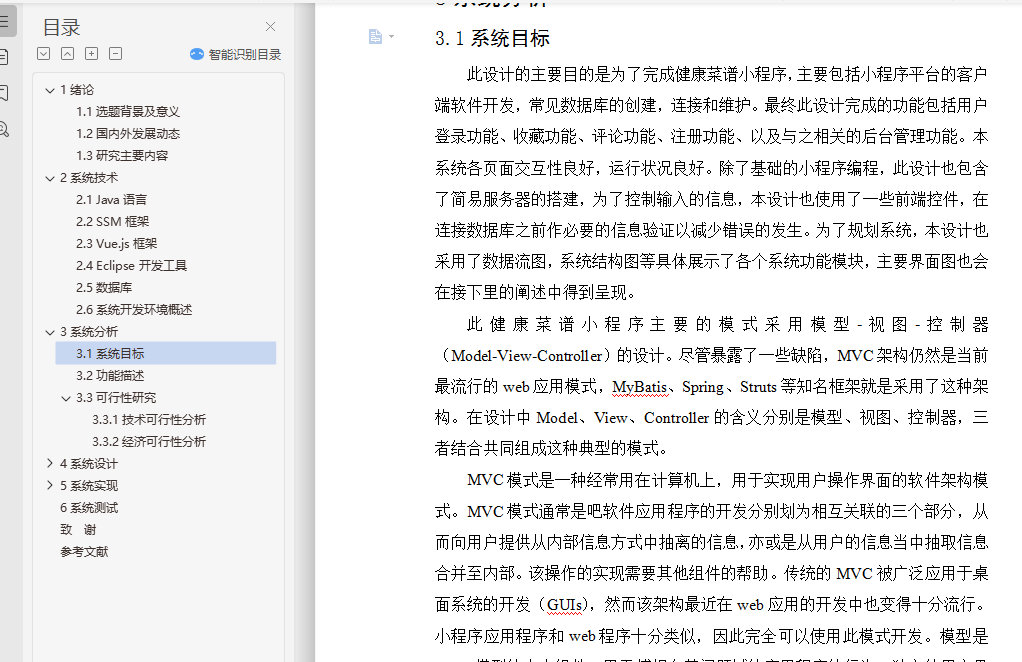This screenshot has height=662, width=1022.
Task: Open 3.3.1 技术可行性分析
Action: coord(149,420)
